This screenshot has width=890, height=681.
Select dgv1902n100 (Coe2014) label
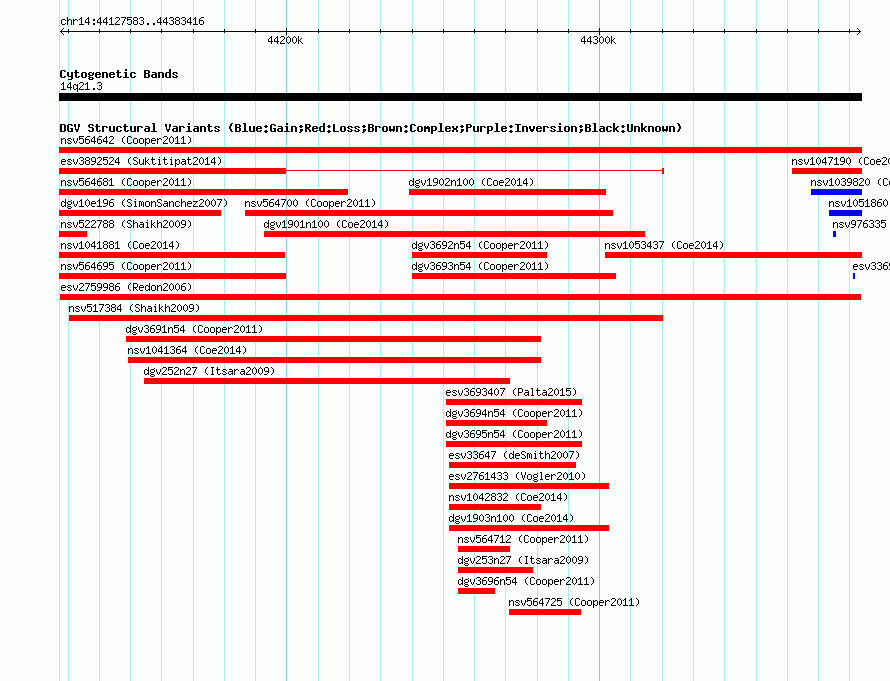click(x=472, y=182)
